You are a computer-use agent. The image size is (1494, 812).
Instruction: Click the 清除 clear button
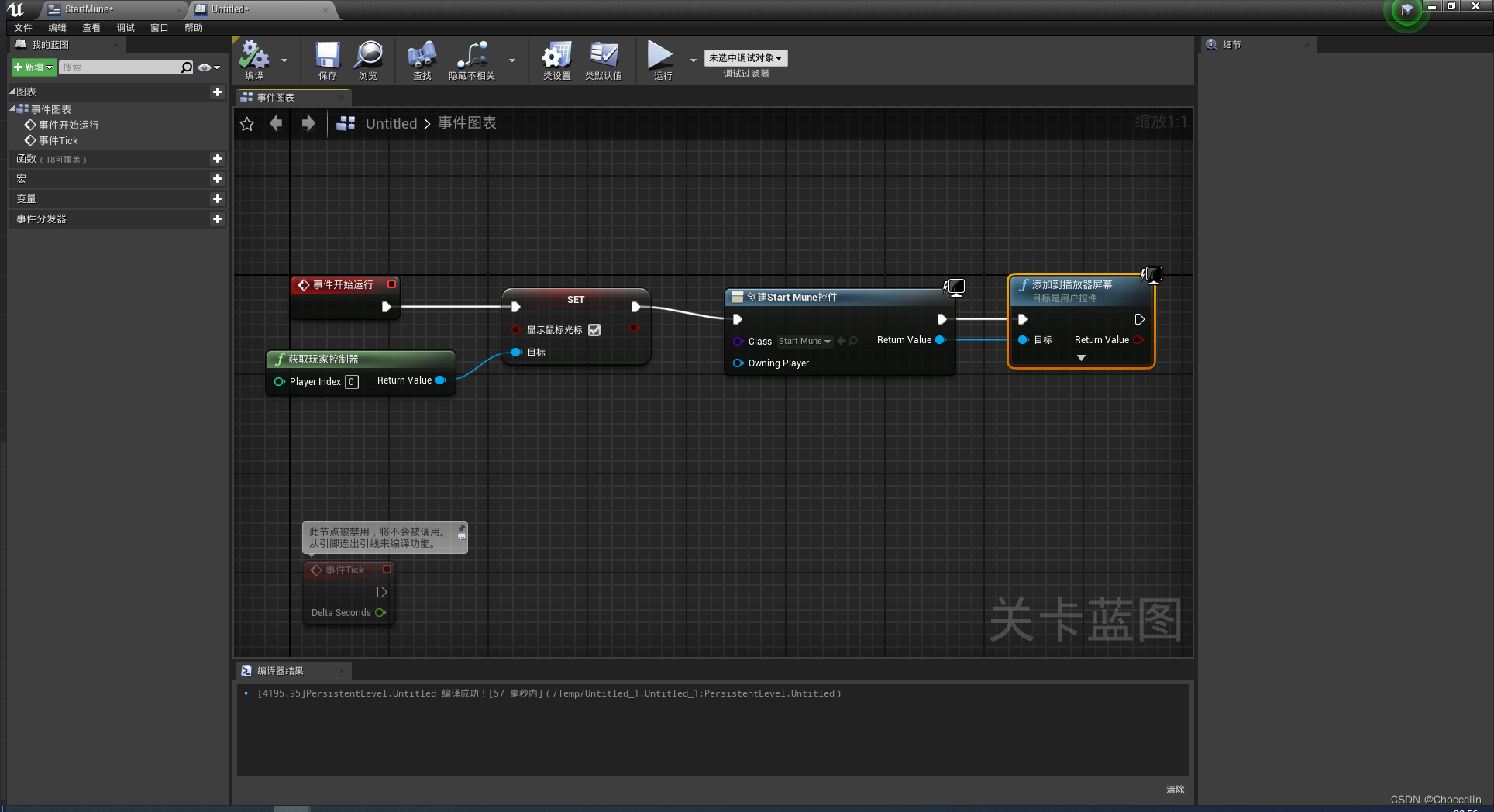pos(1175,790)
